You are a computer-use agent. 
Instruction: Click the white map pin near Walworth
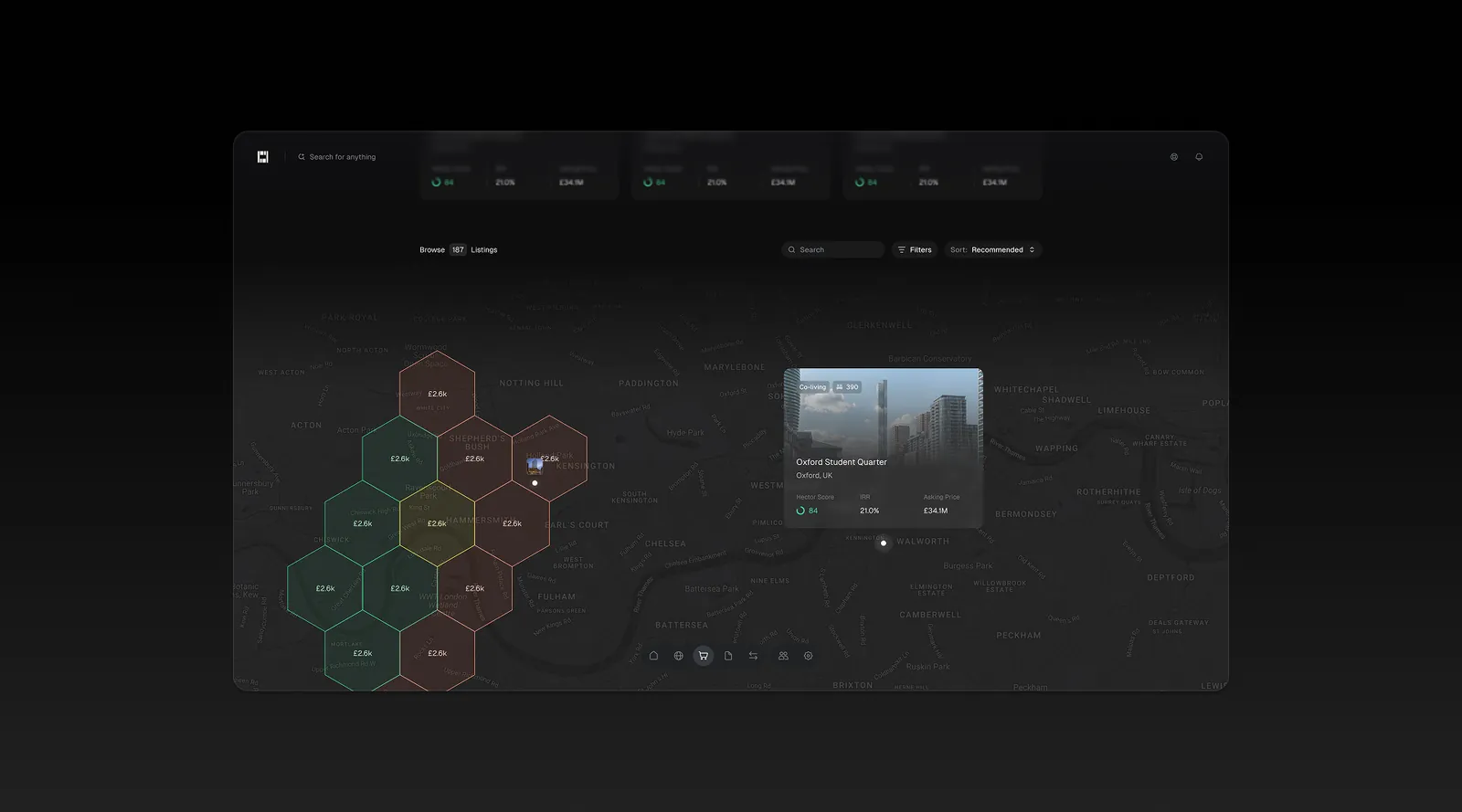[x=884, y=543]
